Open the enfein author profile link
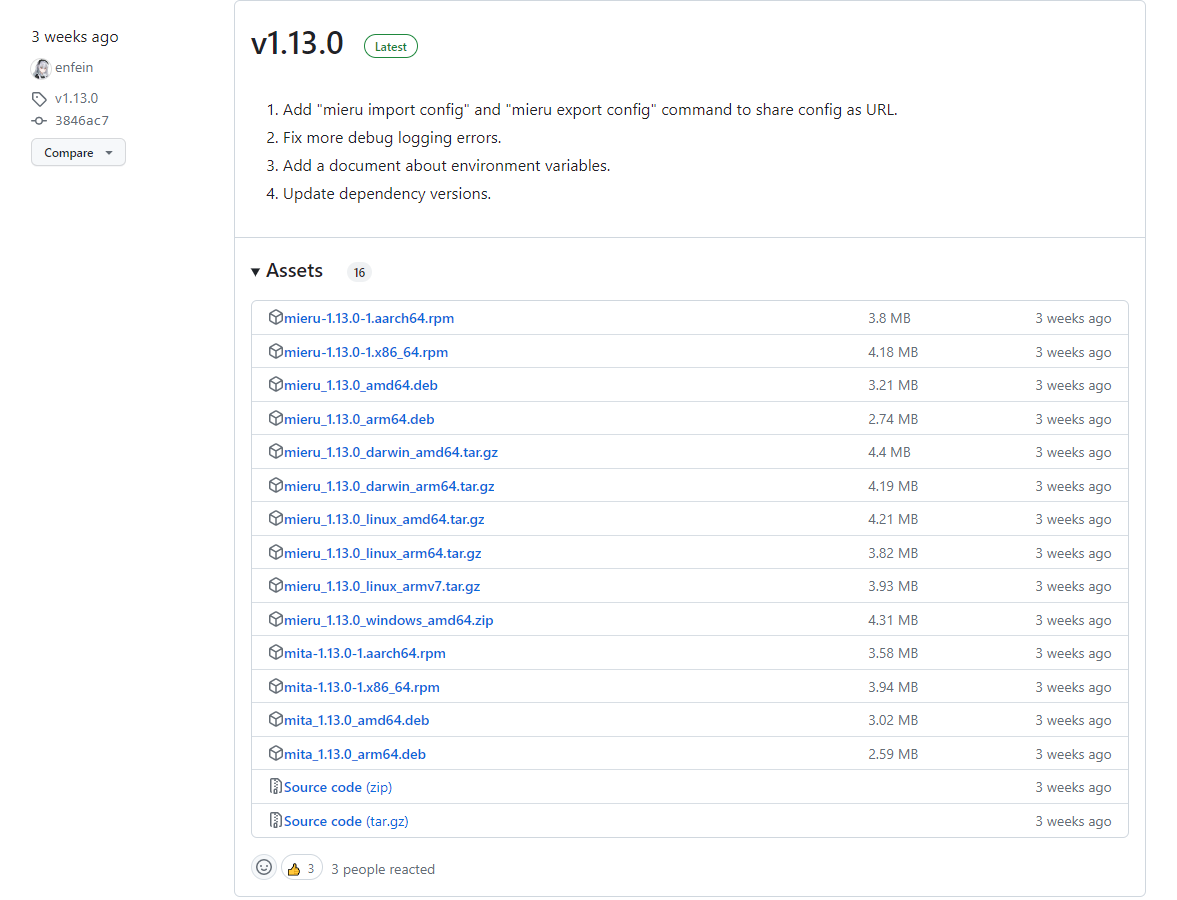This screenshot has width=1177, height=900. [x=74, y=68]
